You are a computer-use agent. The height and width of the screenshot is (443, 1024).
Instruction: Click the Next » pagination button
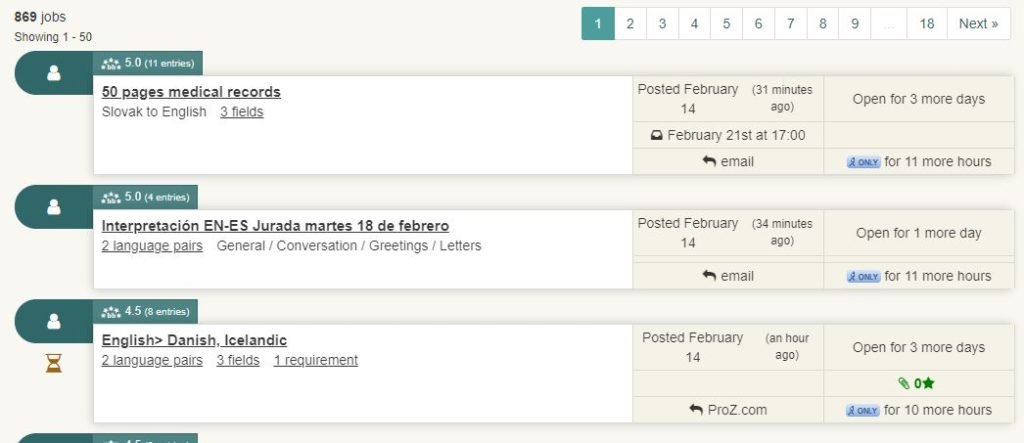point(978,24)
